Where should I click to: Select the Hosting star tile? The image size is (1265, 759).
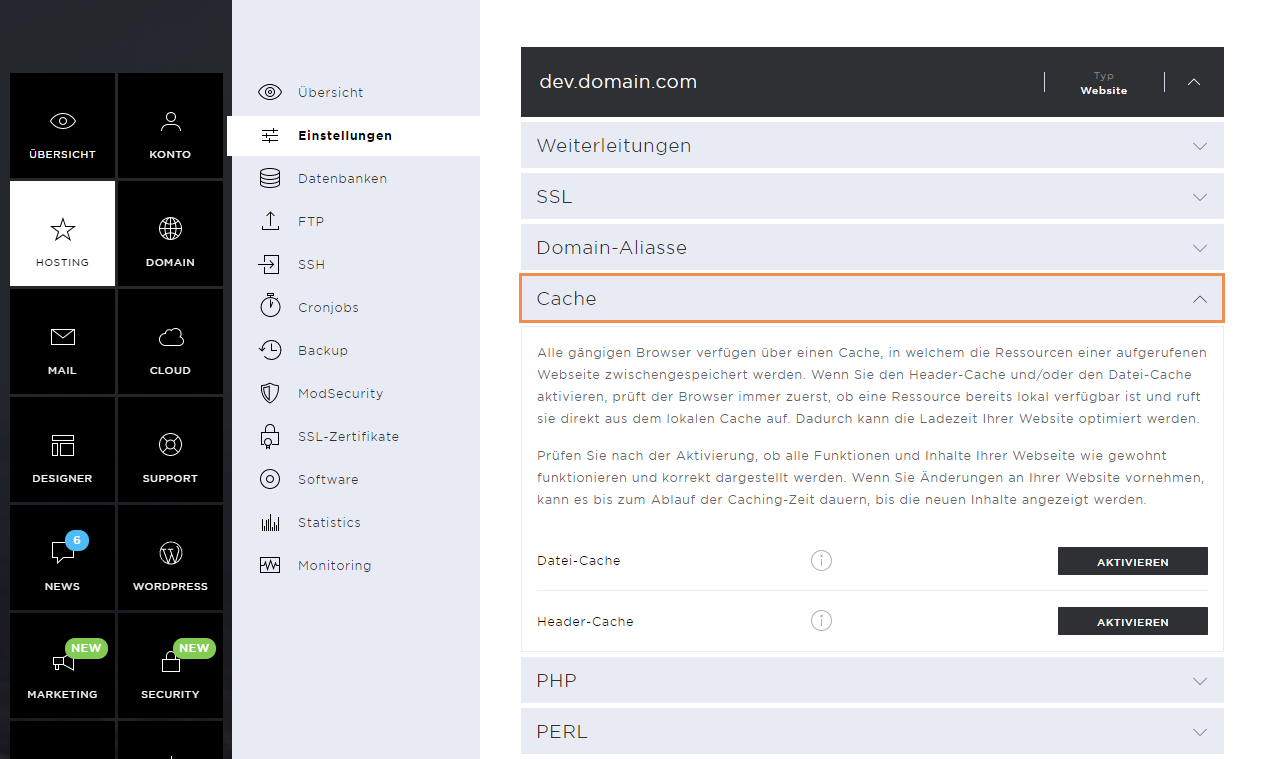[x=63, y=234]
